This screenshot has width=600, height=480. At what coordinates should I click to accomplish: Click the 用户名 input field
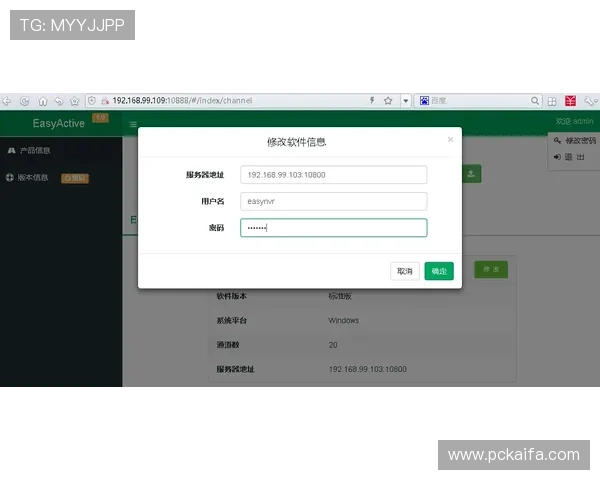[334, 201]
